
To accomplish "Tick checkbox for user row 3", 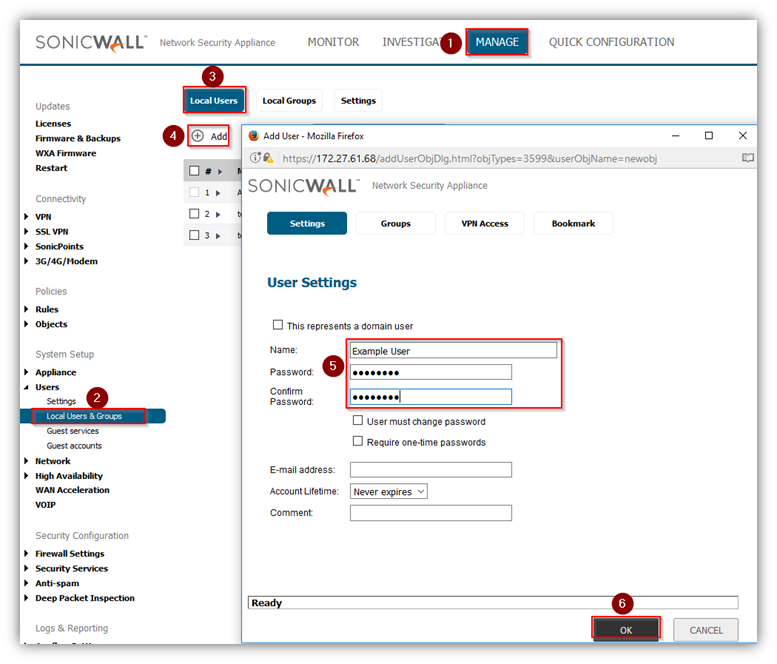I will point(194,235).
